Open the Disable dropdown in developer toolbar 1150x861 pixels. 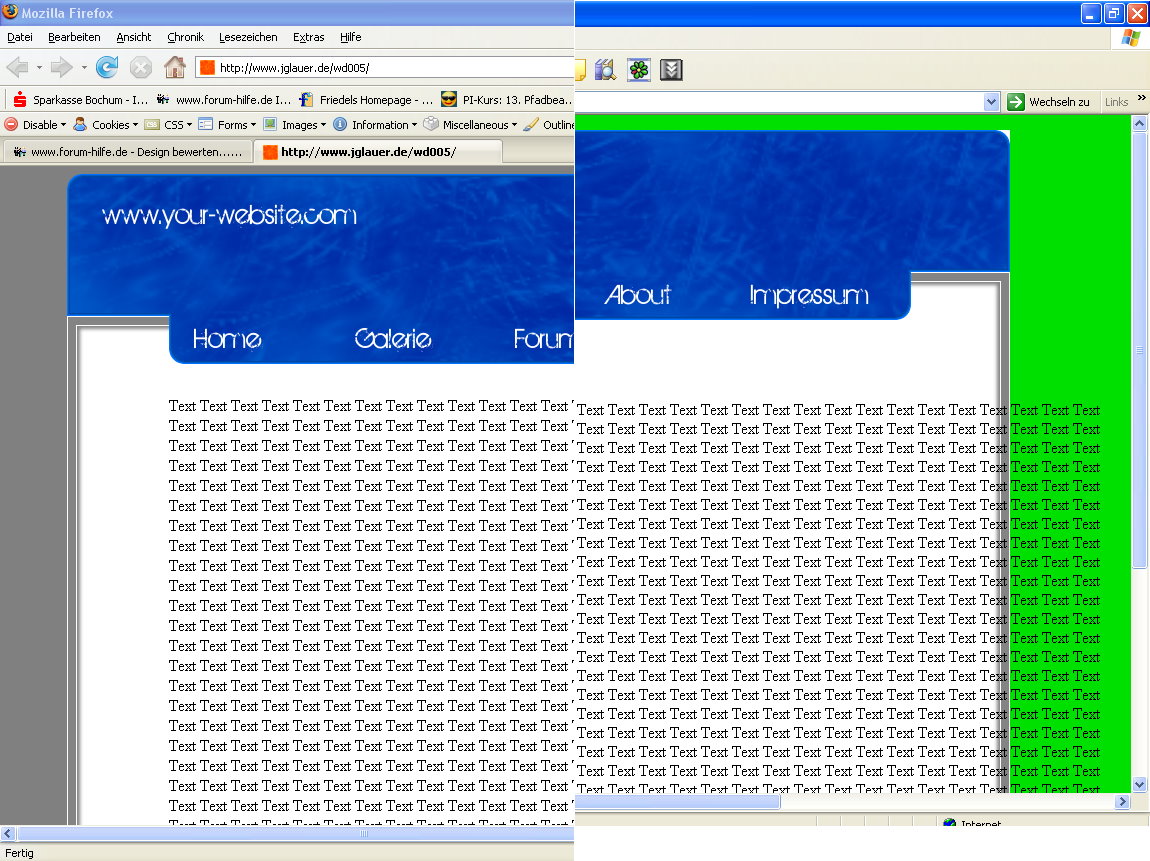click(x=36, y=125)
